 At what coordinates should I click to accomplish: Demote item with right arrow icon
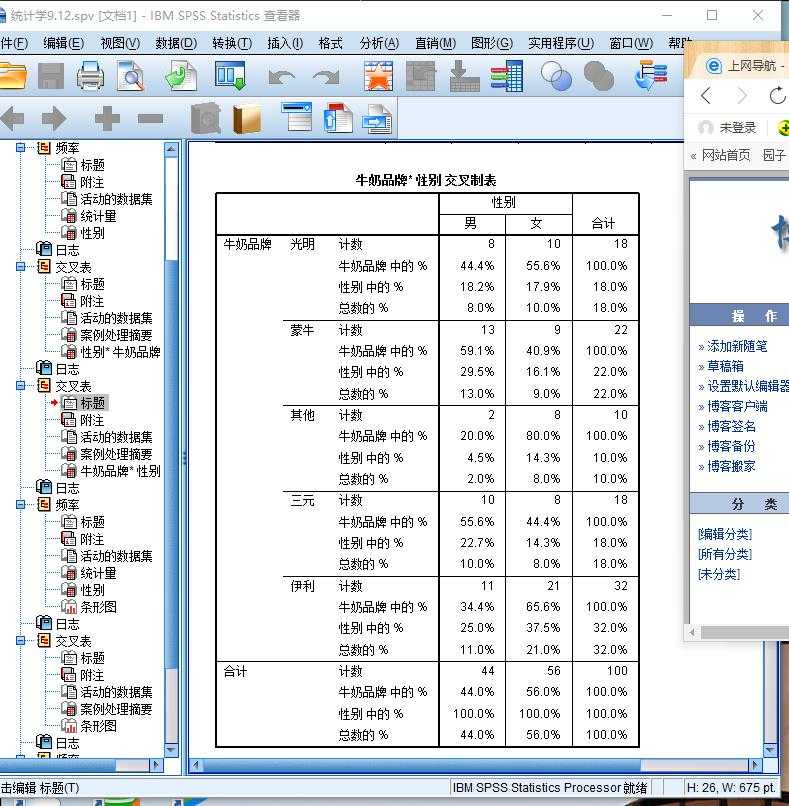pyautogui.click(x=54, y=119)
